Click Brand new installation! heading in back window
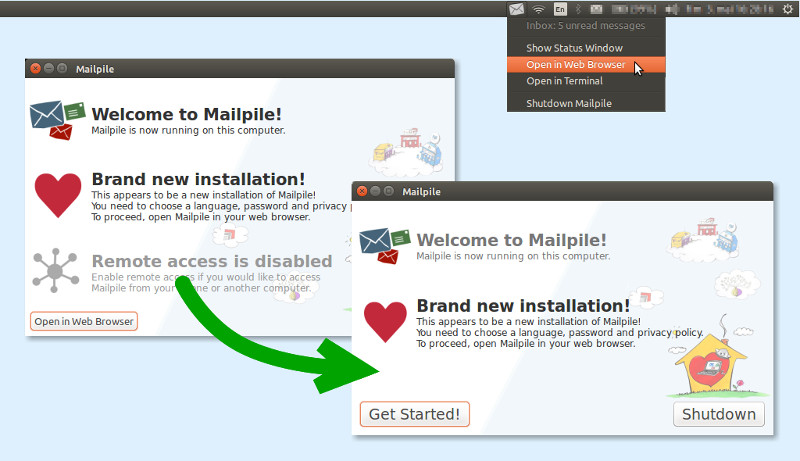 click(x=198, y=179)
